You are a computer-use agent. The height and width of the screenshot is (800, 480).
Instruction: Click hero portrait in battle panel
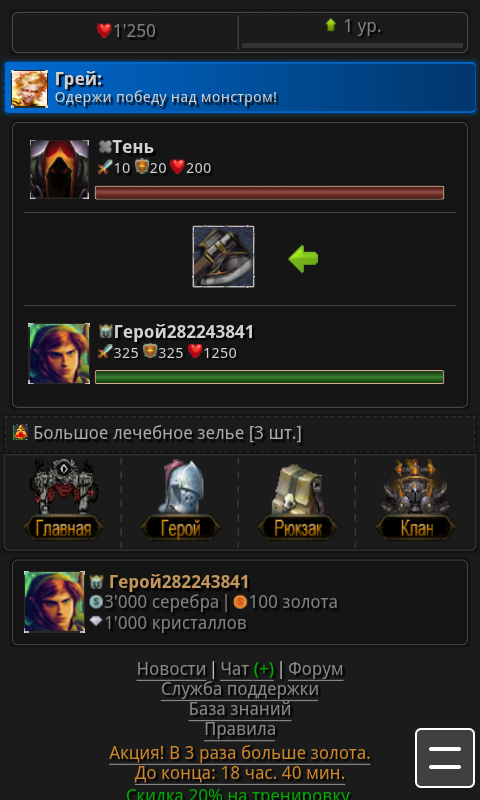coord(59,354)
